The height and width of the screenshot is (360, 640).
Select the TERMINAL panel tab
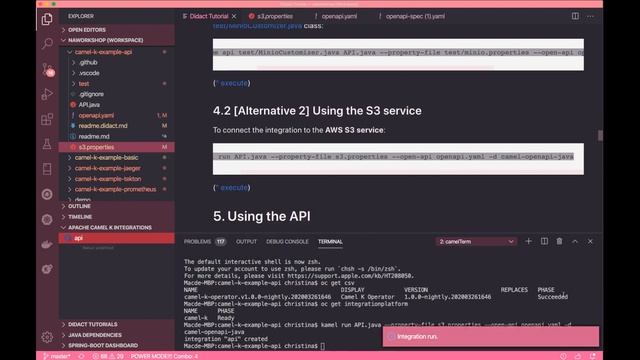click(x=330, y=242)
